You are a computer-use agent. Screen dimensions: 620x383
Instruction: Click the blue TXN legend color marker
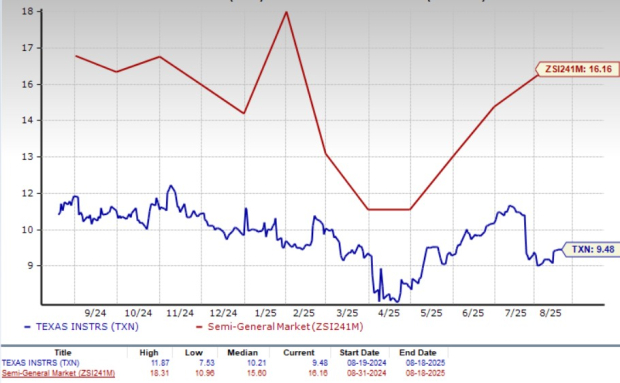pyautogui.click(x=27, y=327)
